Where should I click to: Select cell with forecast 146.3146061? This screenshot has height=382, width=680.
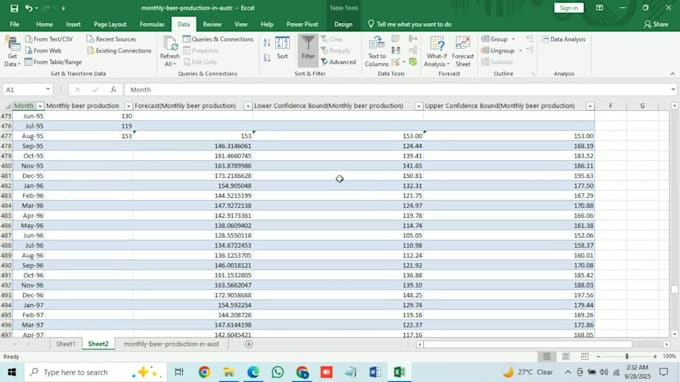[193, 146]
